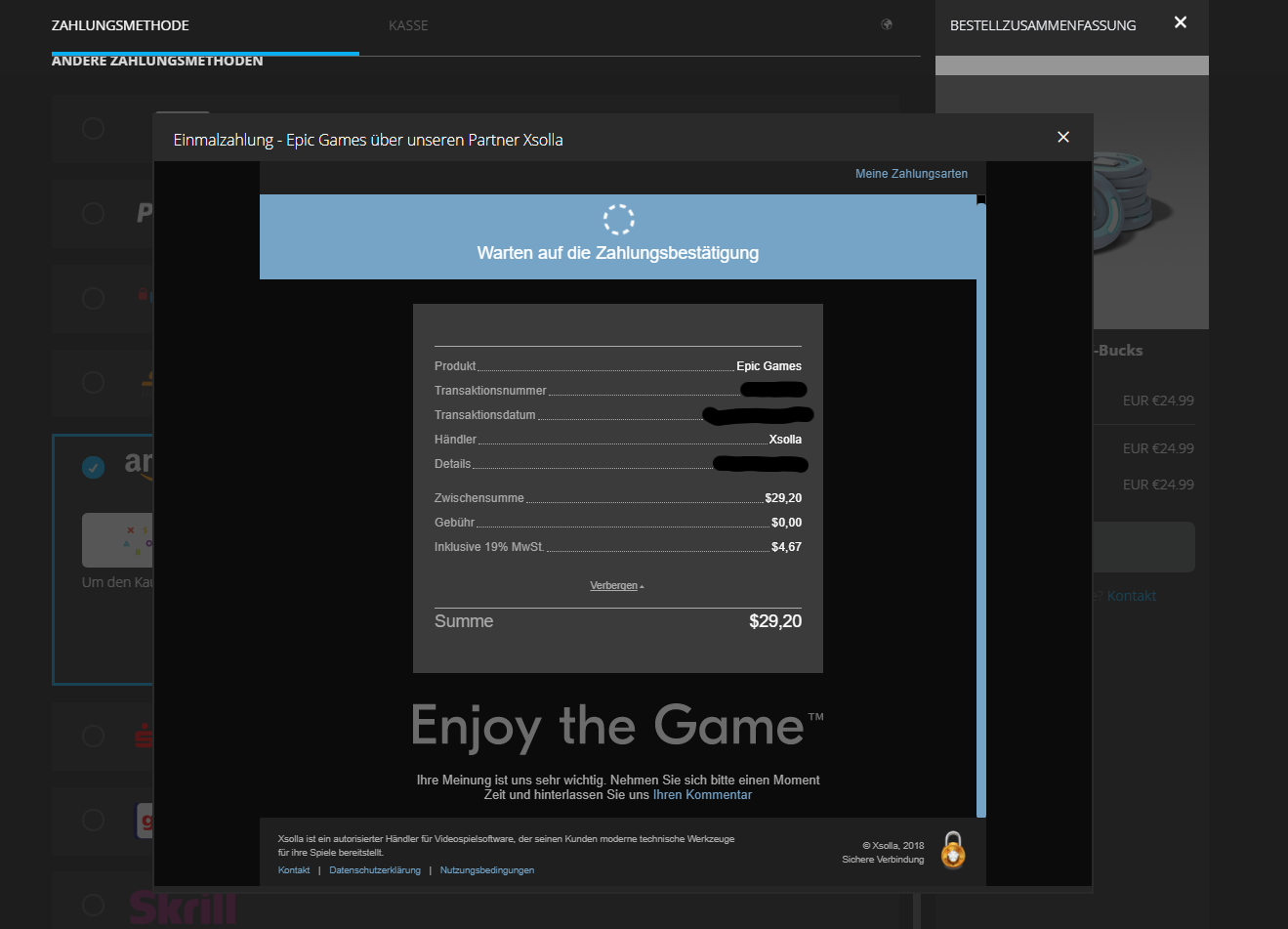The image size is (1288, 929).
Task: Click the Sichere Verbindung text
Action: tap(883, 860)
